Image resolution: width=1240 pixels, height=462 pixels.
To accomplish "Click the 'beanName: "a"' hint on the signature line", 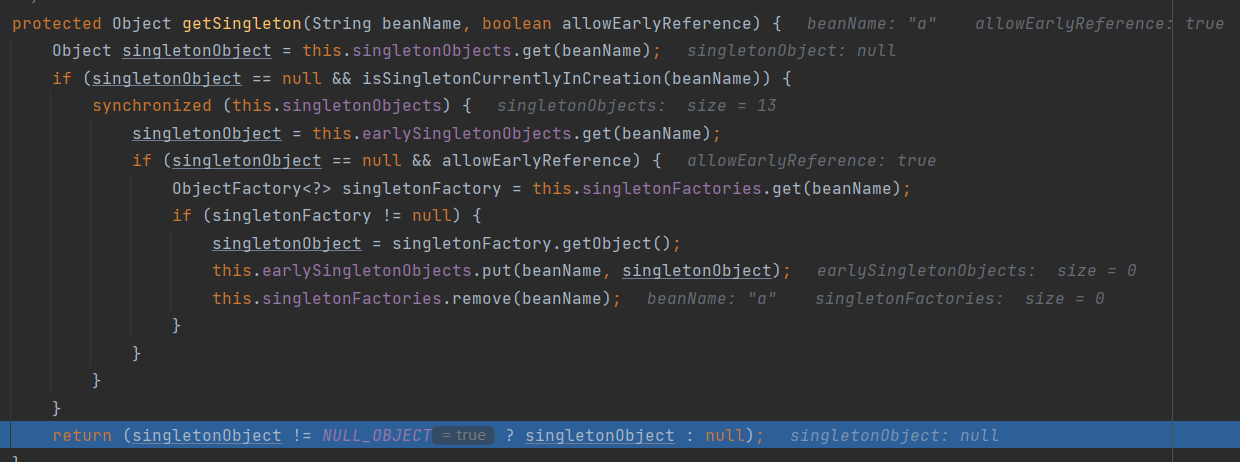I will coord(872,23).
